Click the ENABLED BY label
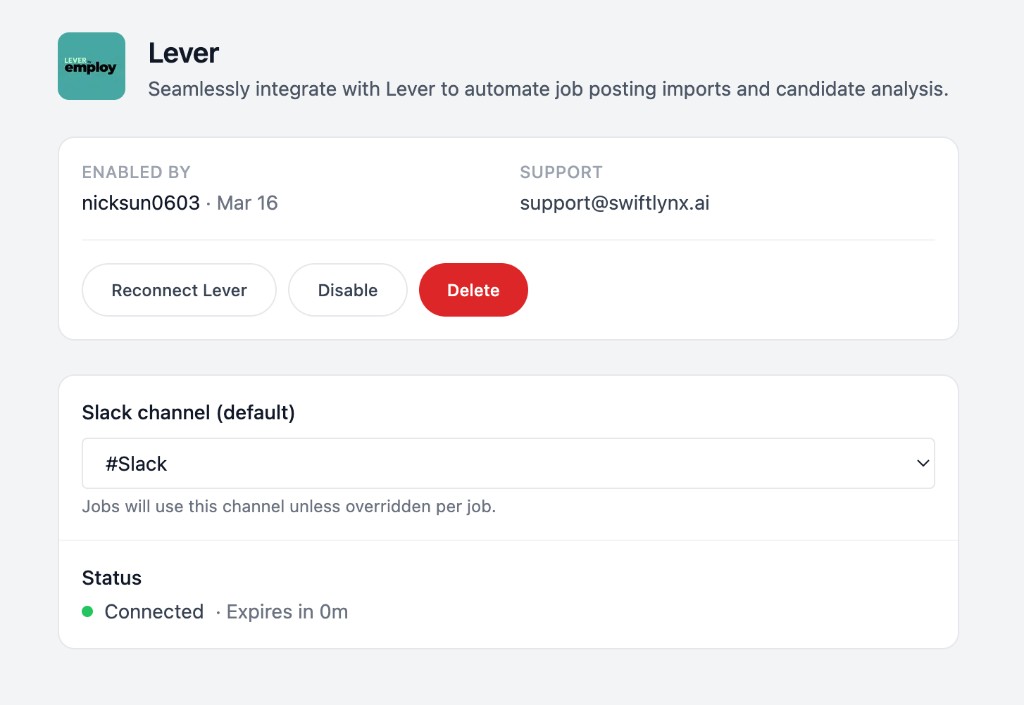 coord(136,172)
